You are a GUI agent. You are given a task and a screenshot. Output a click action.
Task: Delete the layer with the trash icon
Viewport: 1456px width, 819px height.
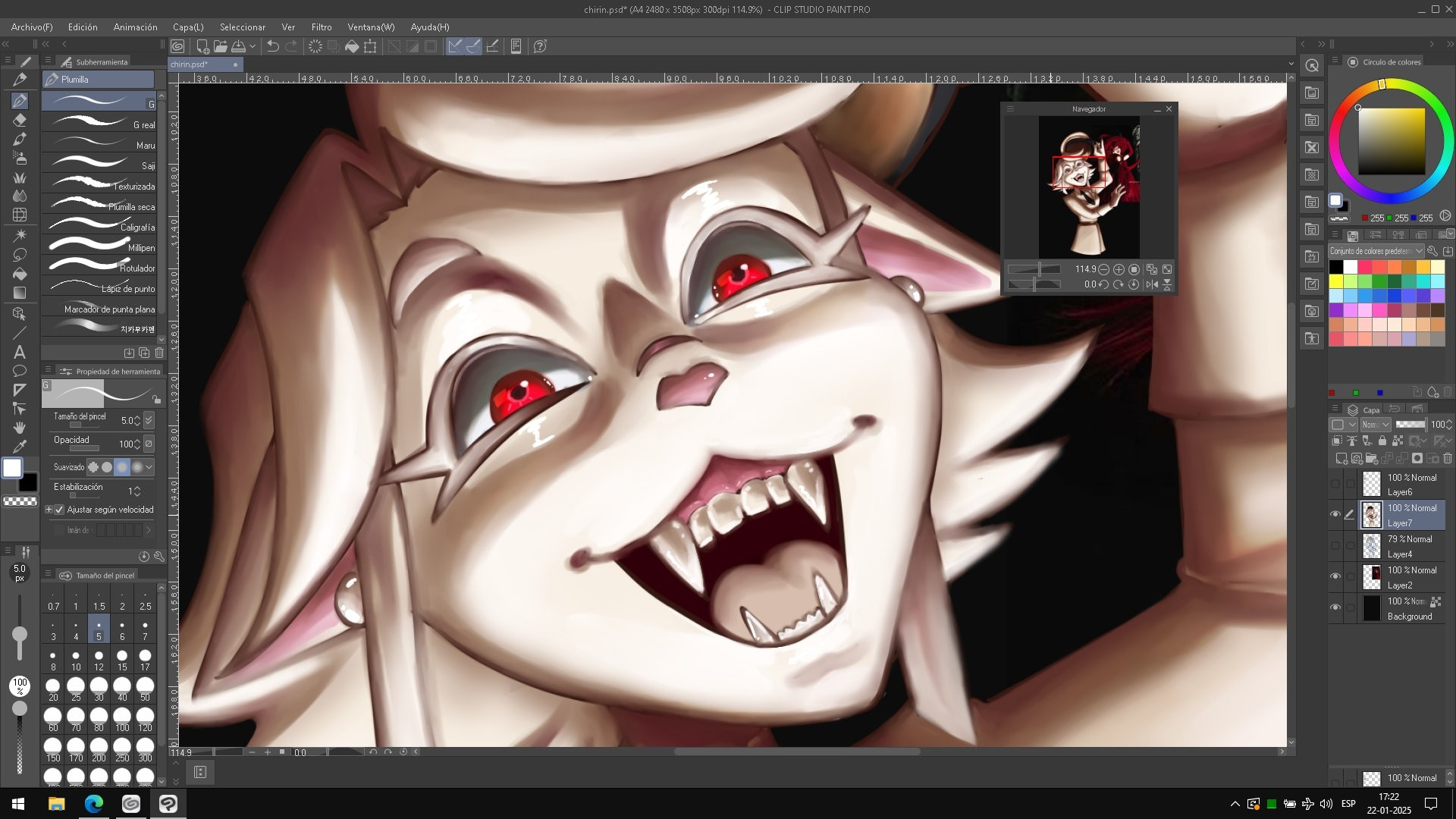click(1448, 459)
